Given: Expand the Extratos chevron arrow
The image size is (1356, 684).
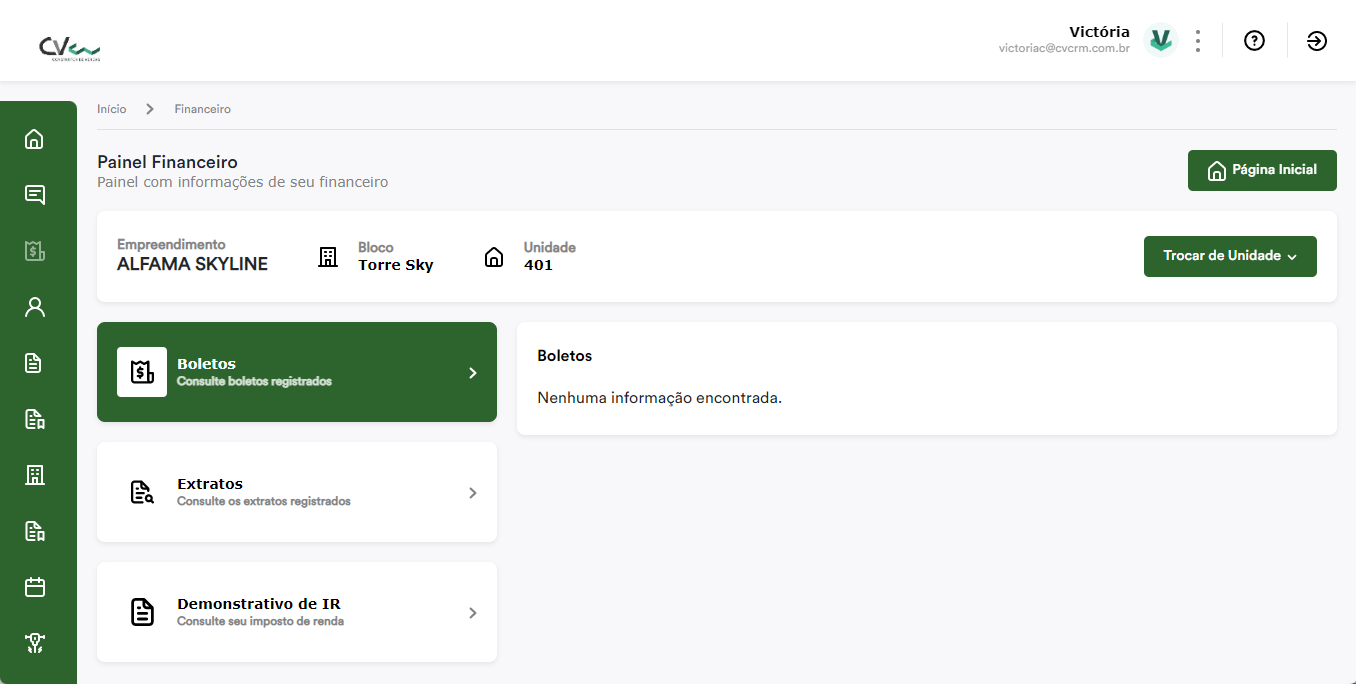Looking at the screenshot, I should [473, 493].
